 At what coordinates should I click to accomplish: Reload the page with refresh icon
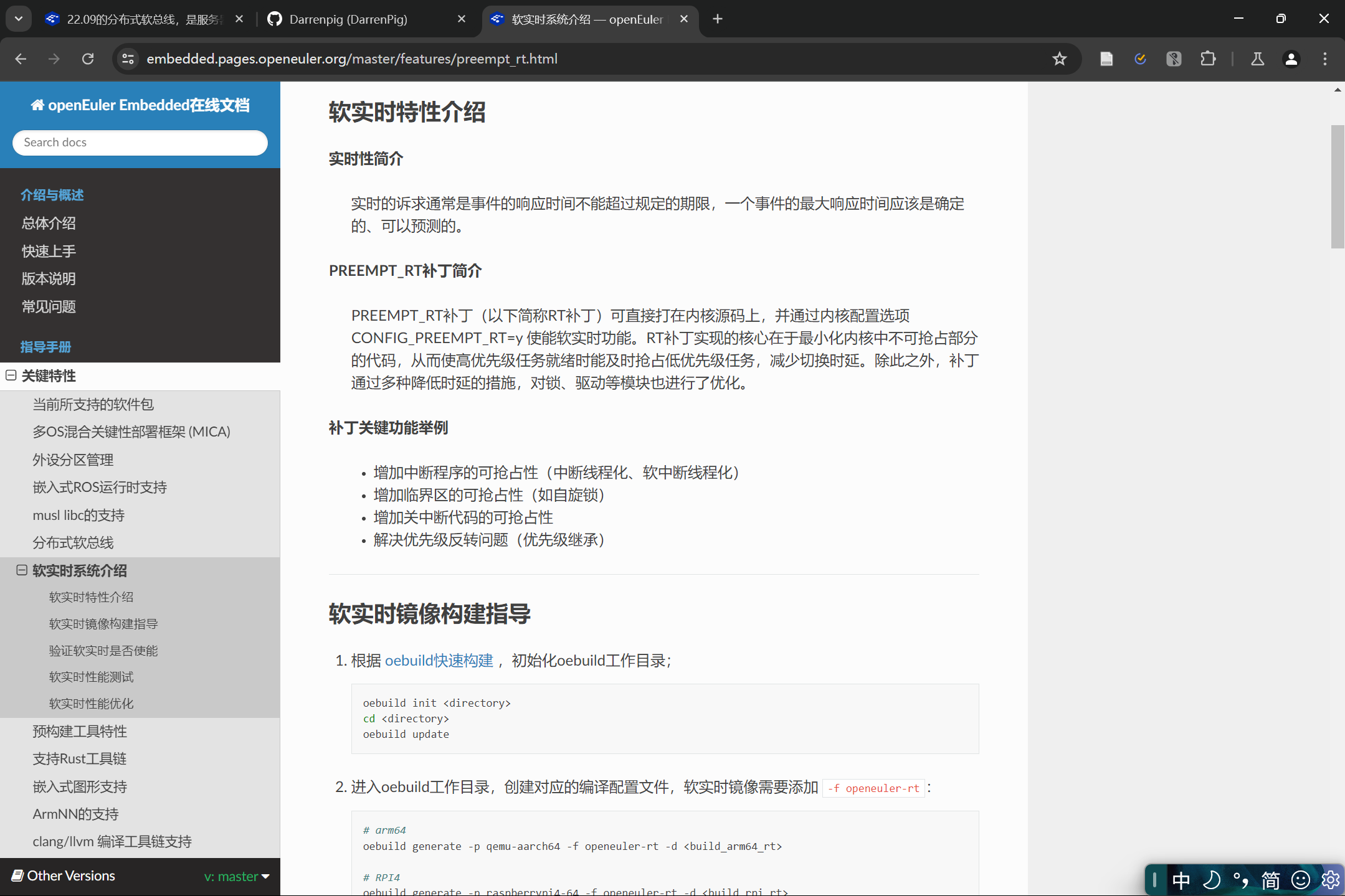point(88,59)
